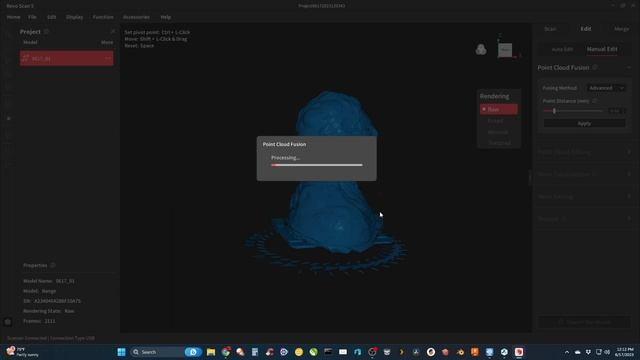Click the Project panel info icon
This screenshot has width=640, height=360.
pos(46,31)
